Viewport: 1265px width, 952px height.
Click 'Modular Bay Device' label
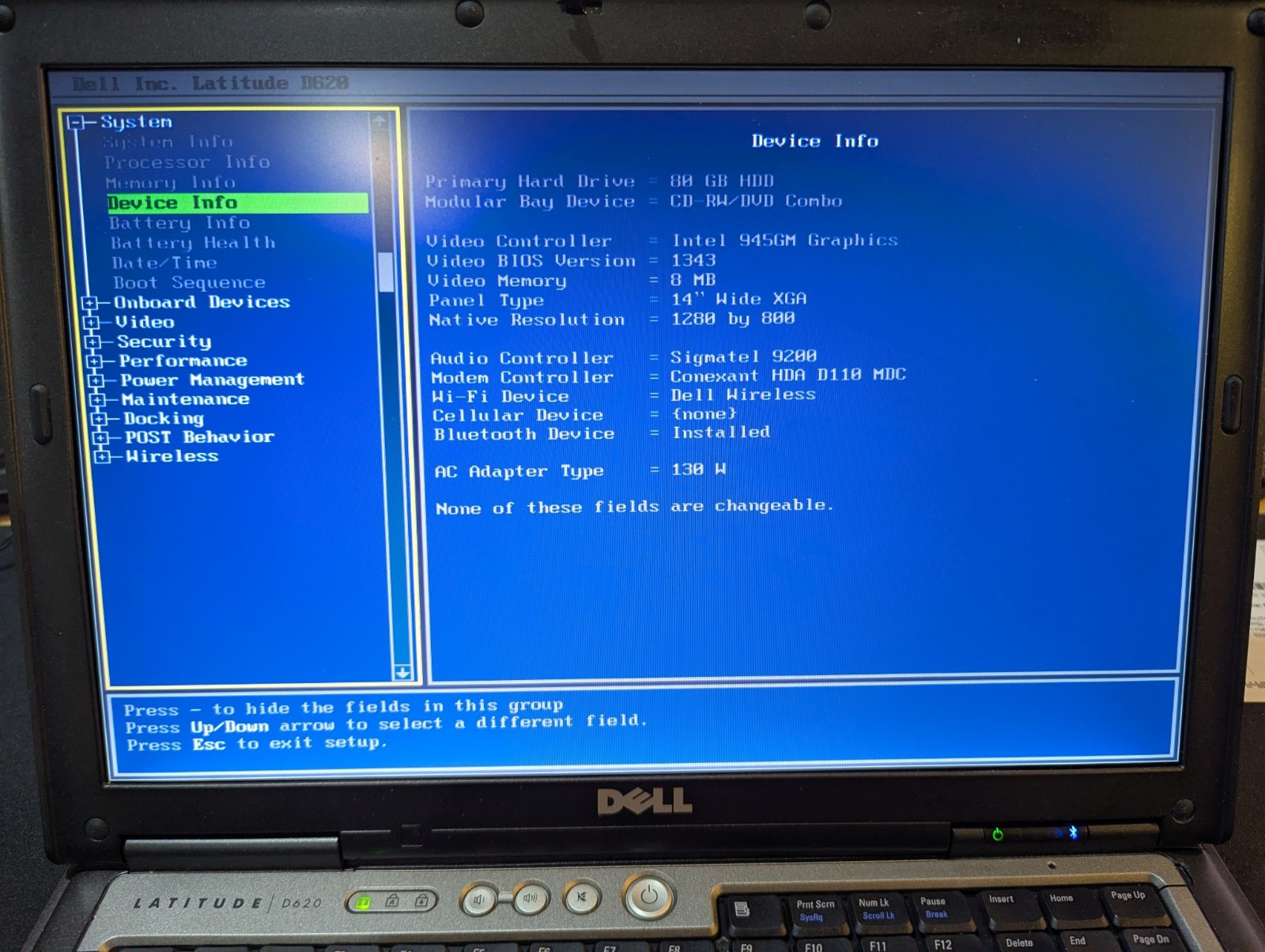[530, 202]
